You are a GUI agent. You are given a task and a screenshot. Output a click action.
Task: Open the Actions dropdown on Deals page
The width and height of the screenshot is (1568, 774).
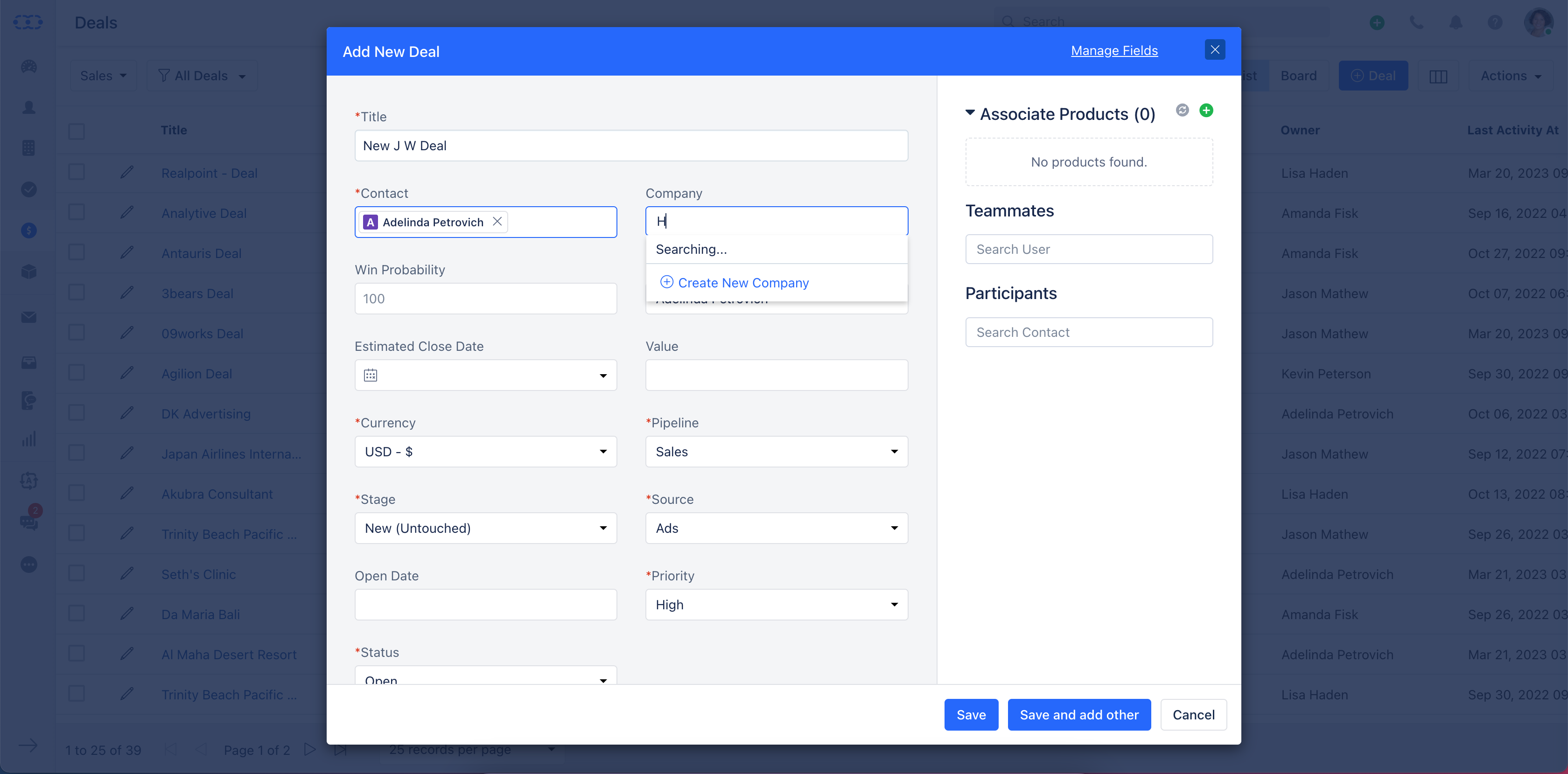pyautogui.click(x=1511, y=76)
